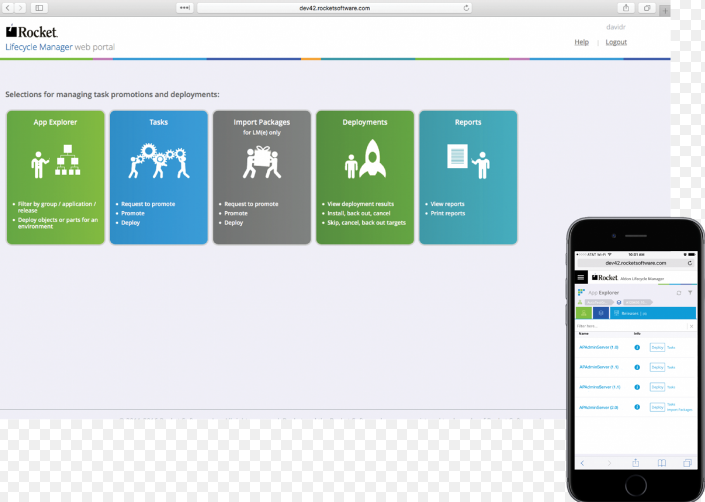Click the Tasks gears icon
Image resolution: width=705 pixels, height=502 pixels.
[158, 161]
